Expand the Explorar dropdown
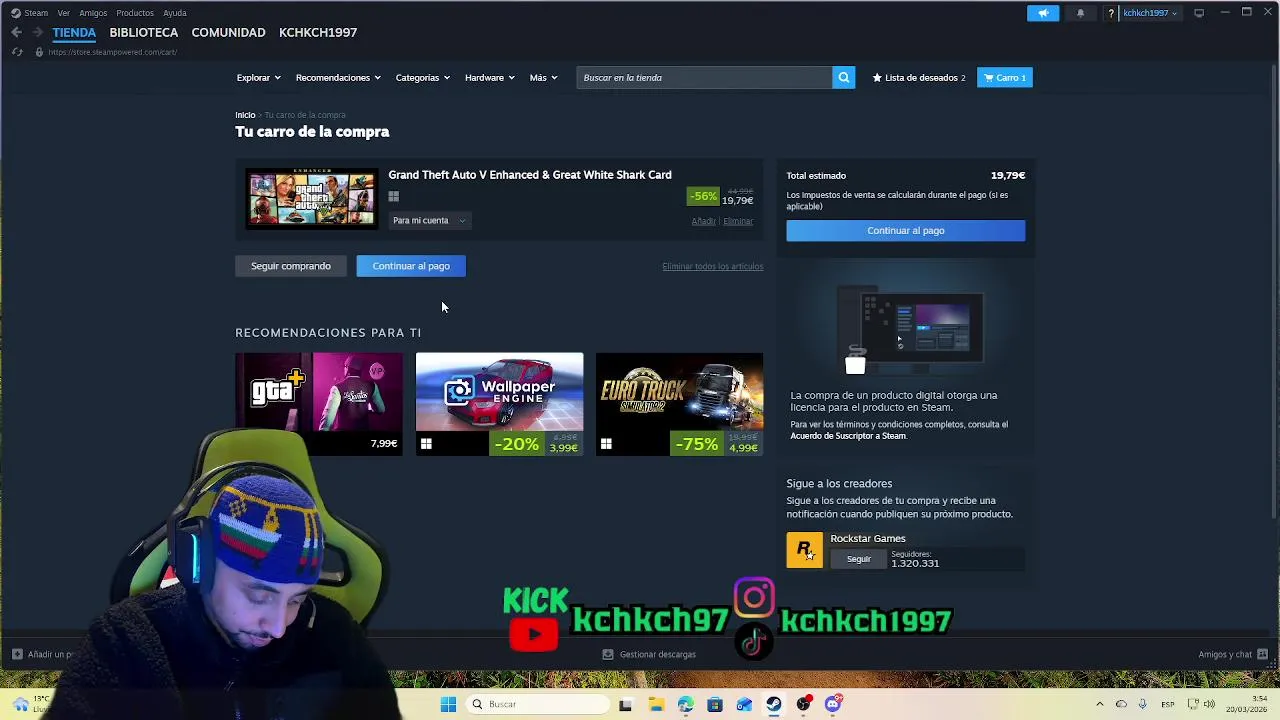This screenshot has height=720, width=1280. (x=258, y=77)
